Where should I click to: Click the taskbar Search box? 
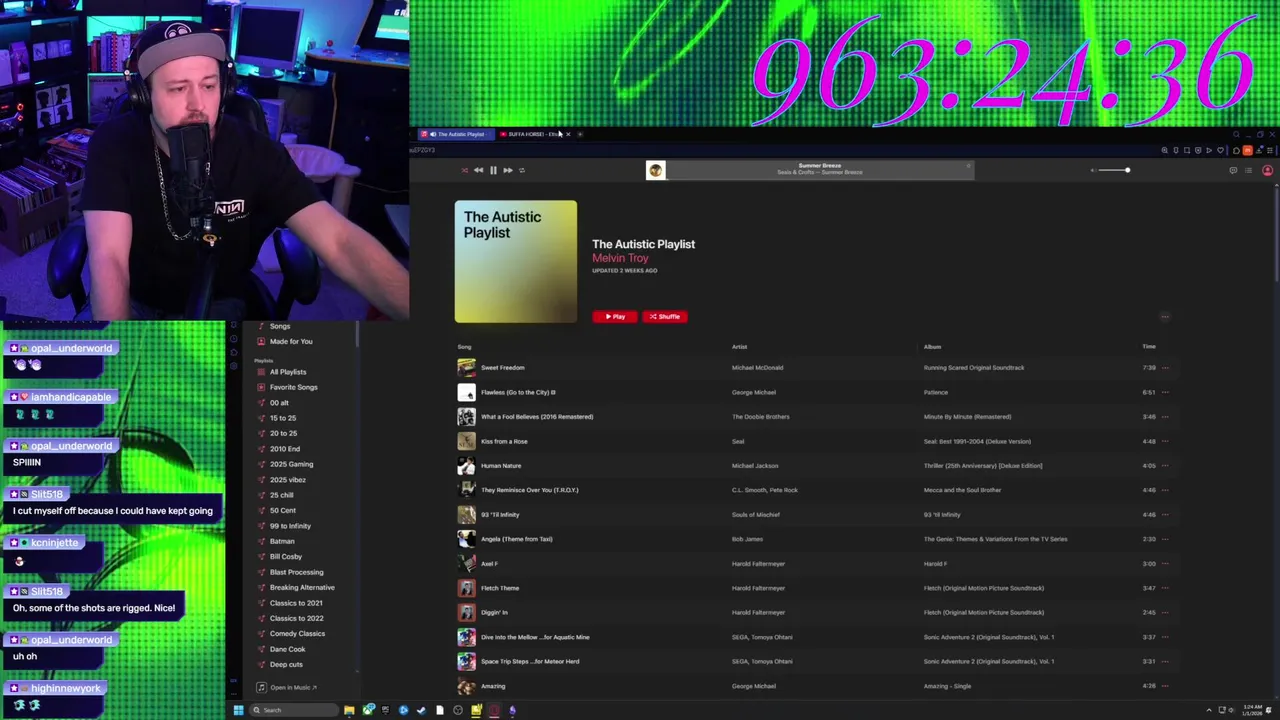click(294, 710)
